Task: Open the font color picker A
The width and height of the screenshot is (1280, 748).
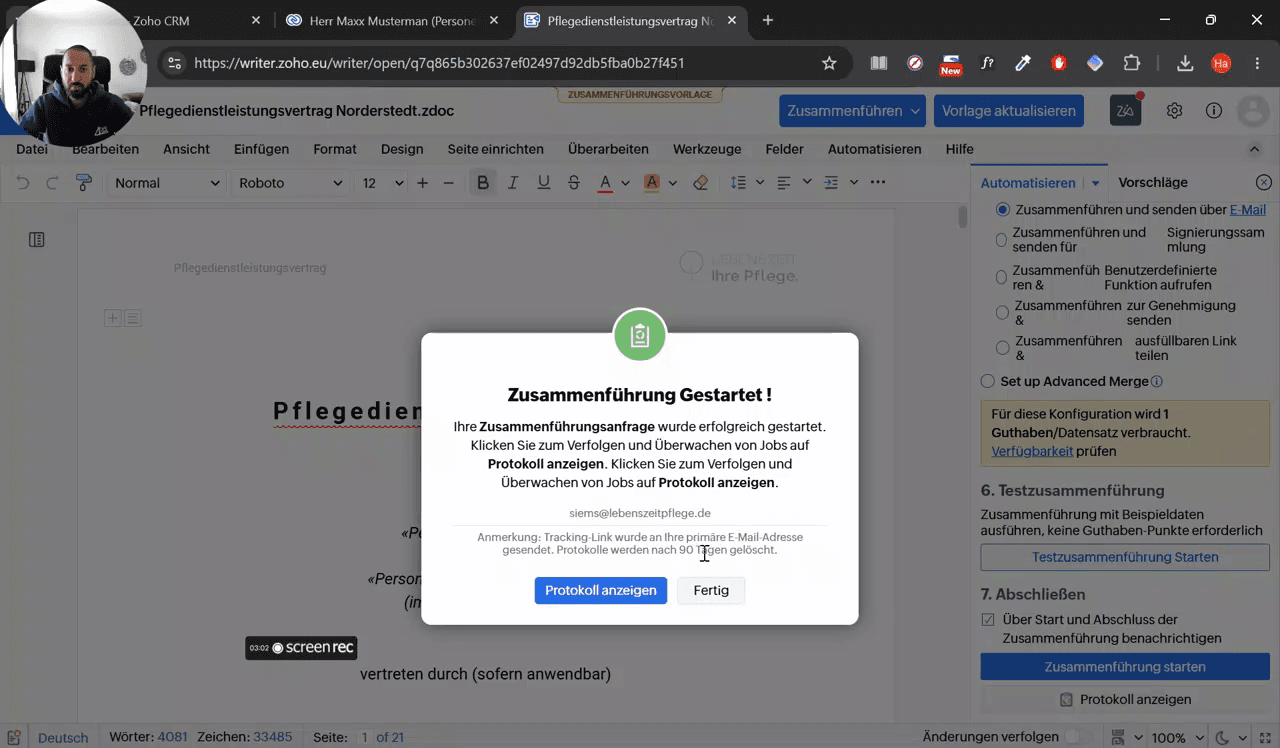Action: point(604,183)
